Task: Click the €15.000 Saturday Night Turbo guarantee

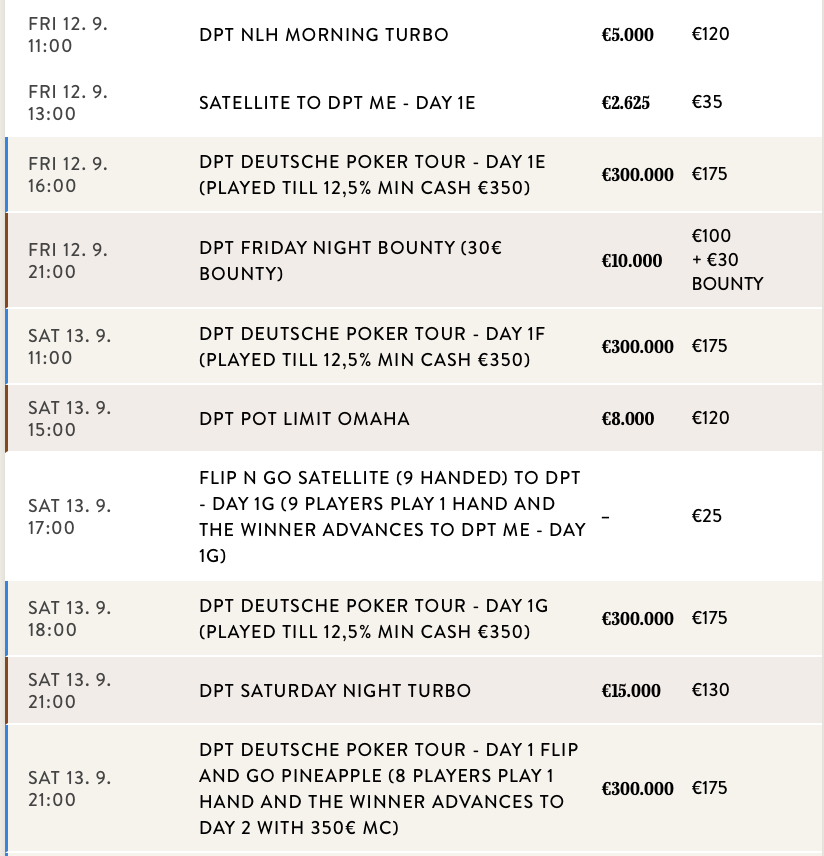Action: 631,691
